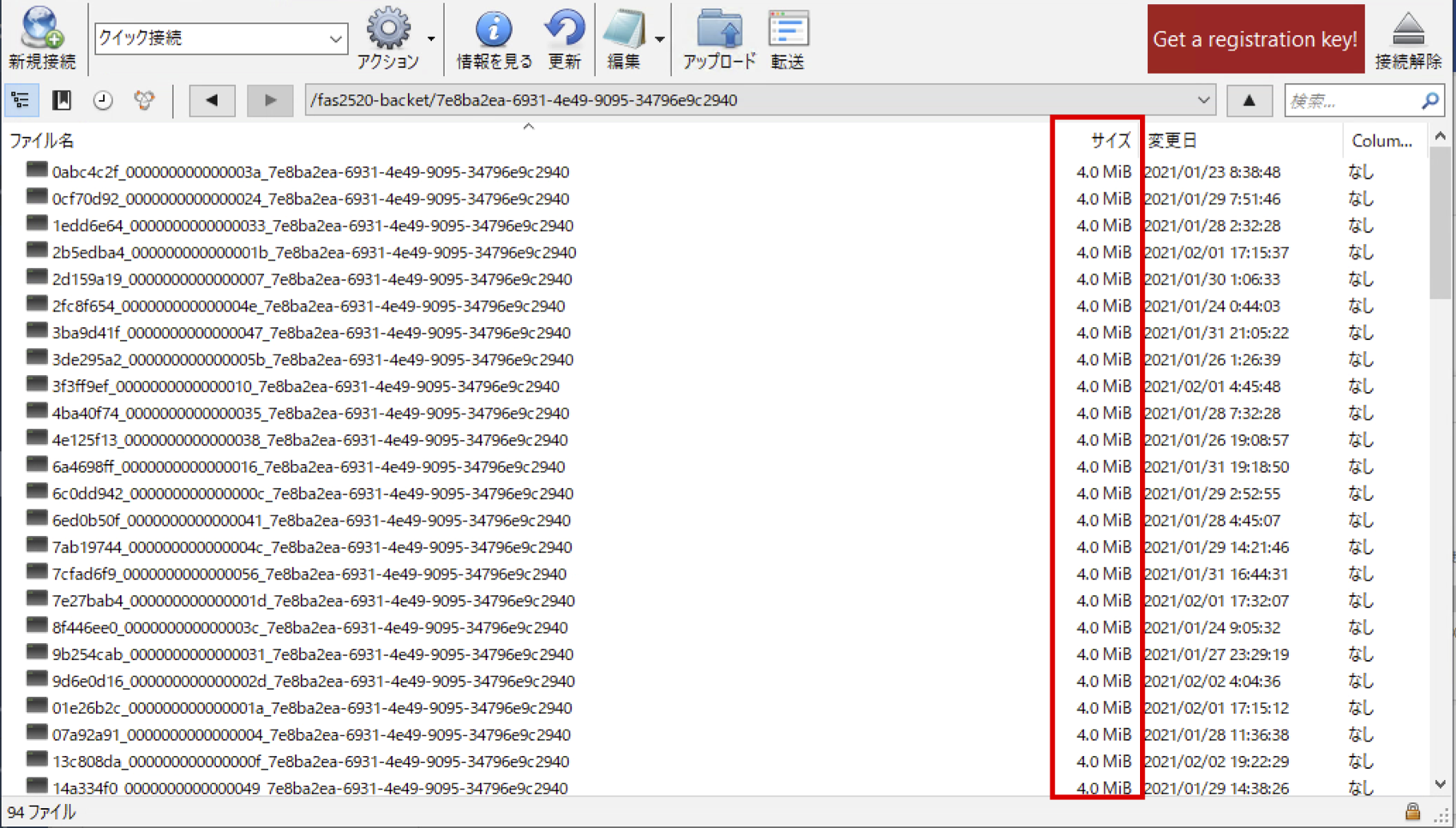Image resolution: width=1456 pixels, height=828 pixels.
Task: Select file 9b254cab_0000000000000031
Action: (x=313, y=654)
